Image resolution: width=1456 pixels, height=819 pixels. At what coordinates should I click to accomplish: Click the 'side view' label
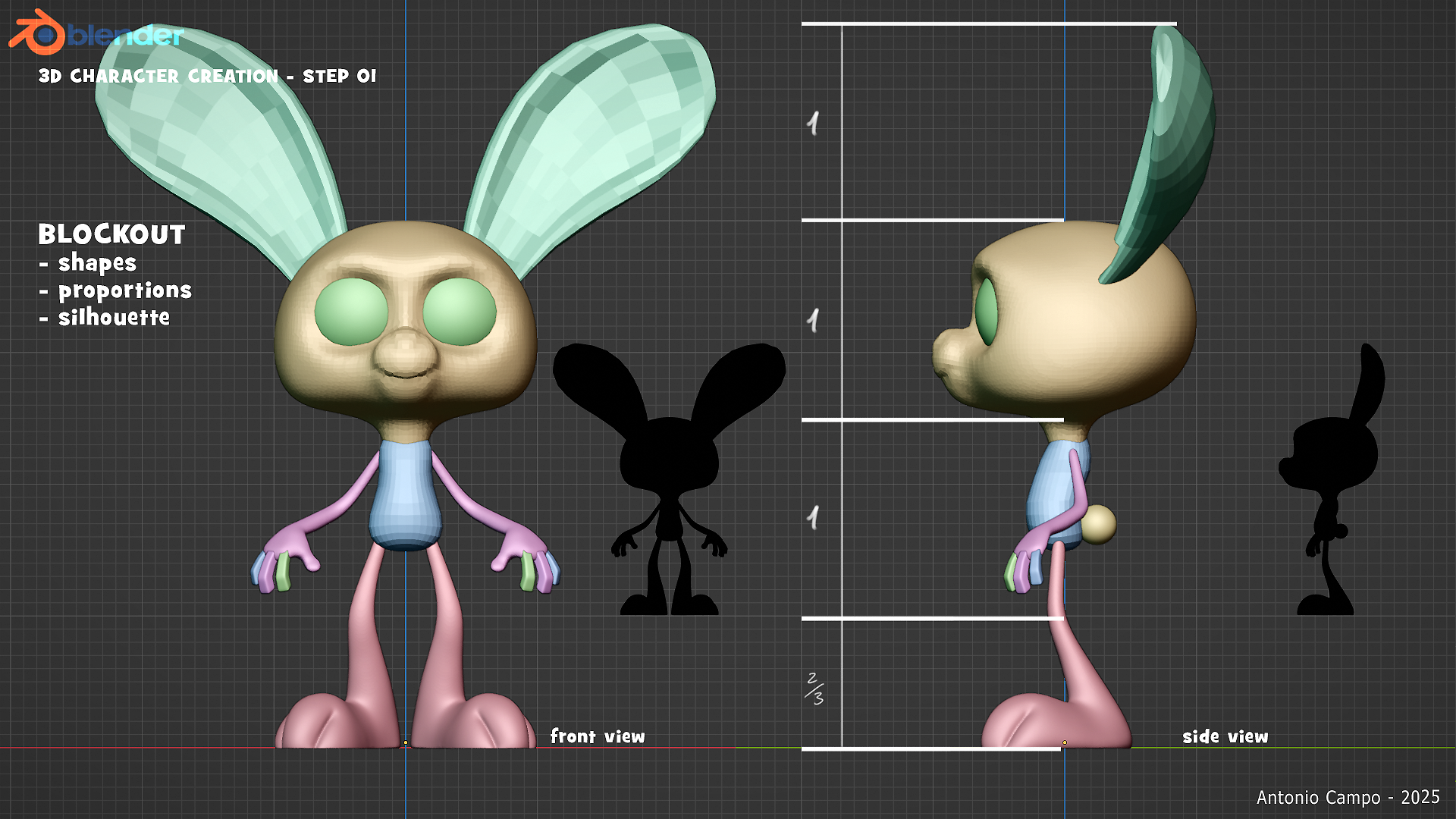(1225, 736)
